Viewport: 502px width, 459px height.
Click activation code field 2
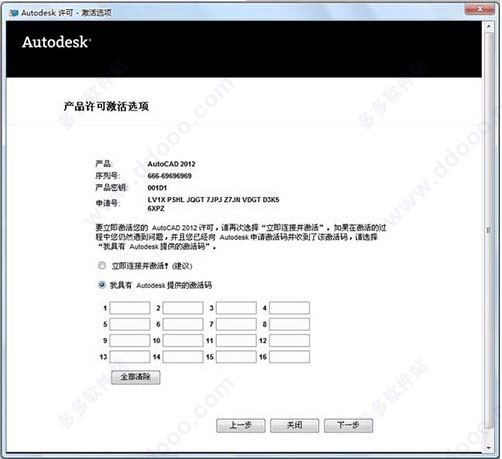click(x=183, y=308)
